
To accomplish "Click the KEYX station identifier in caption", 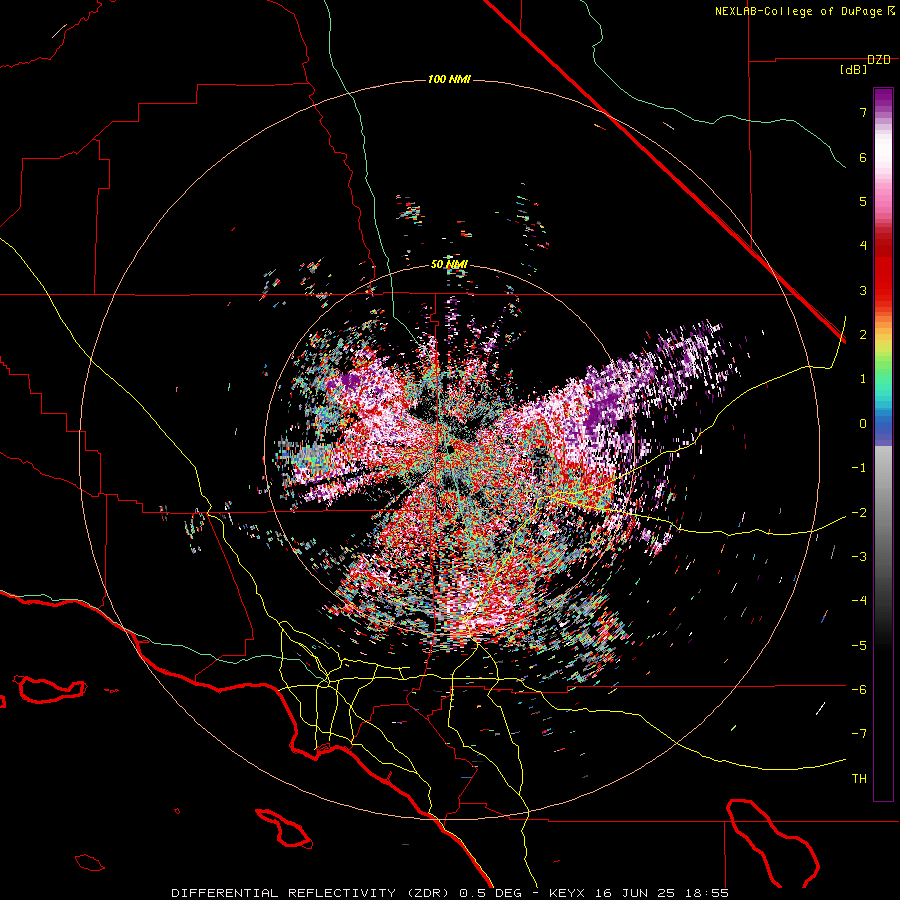I will click(566, 893).
